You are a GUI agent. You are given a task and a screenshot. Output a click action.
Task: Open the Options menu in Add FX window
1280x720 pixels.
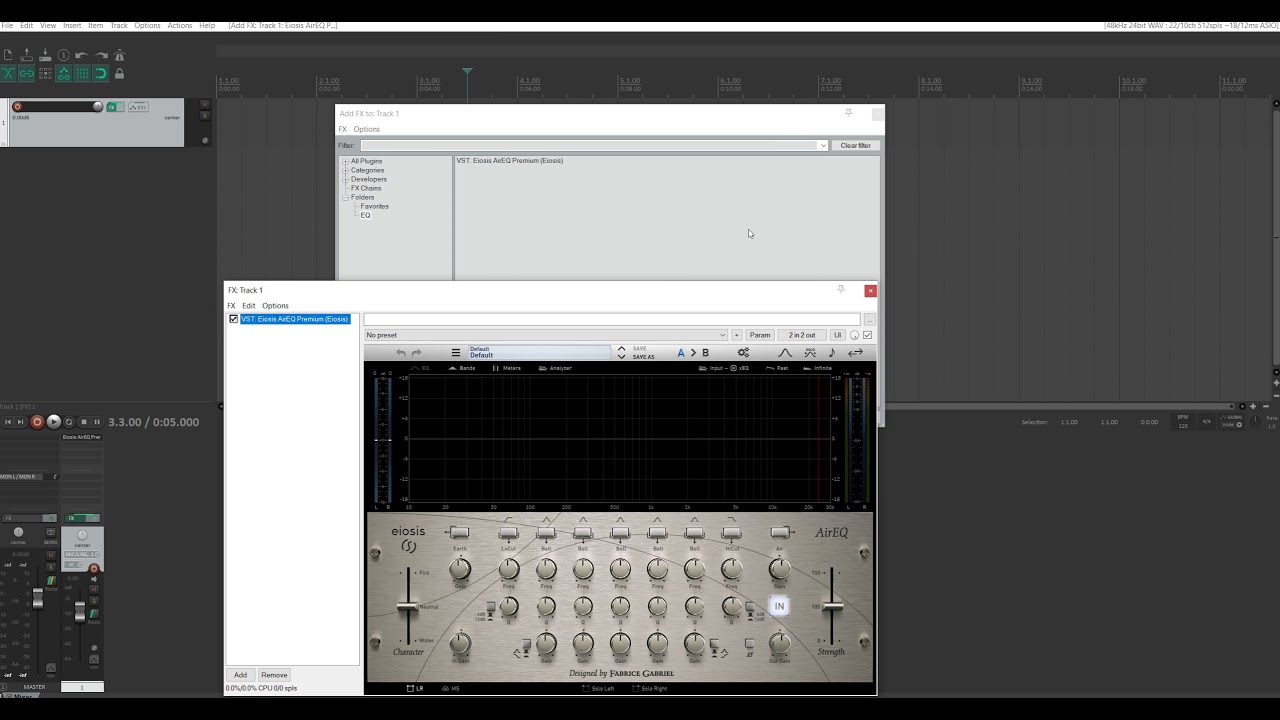(366, 129)
